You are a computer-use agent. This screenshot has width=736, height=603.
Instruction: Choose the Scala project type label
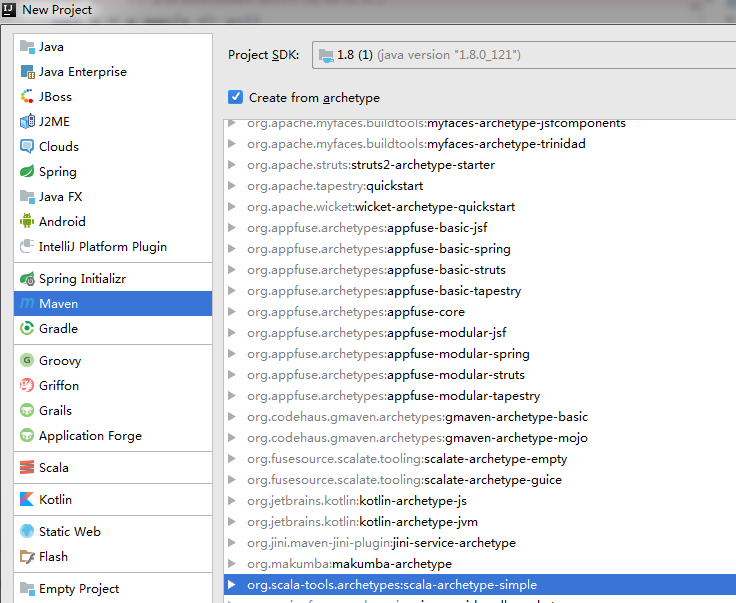pyautogui.click(x=54, y=467)
